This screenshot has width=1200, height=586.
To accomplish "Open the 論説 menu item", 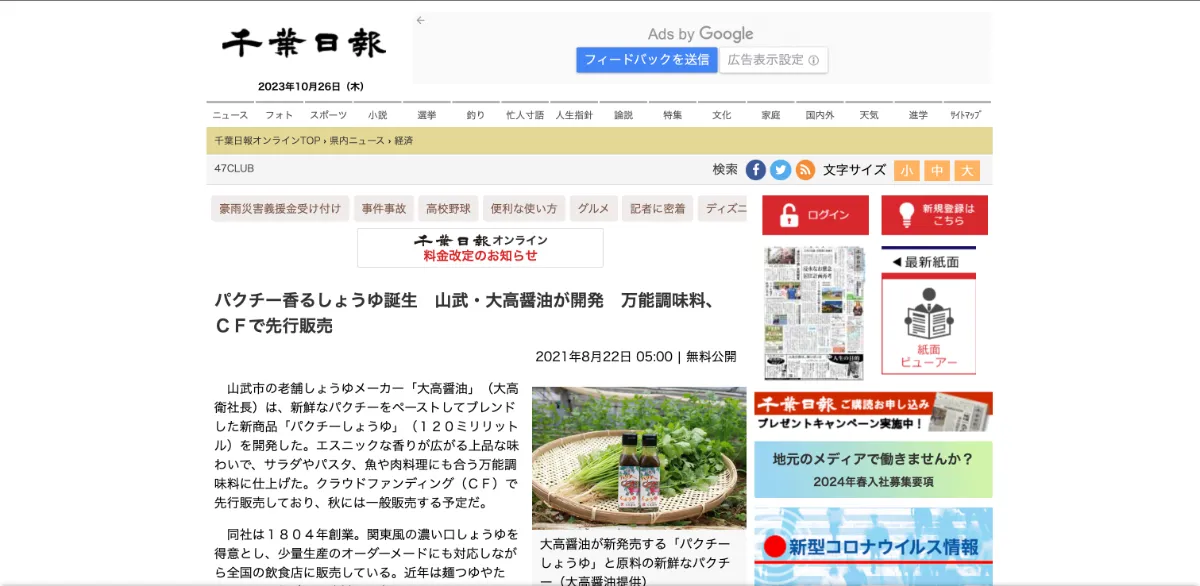I will (x=623, y=115).
